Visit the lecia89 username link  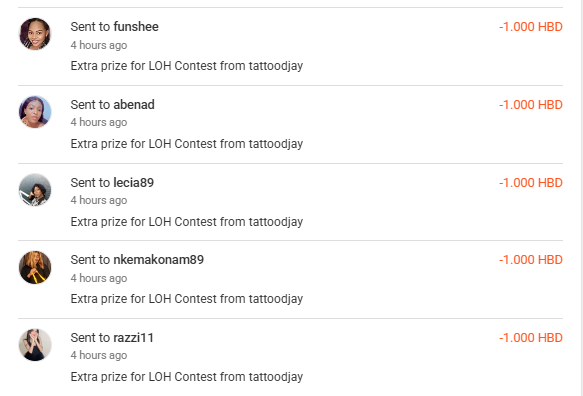tap(133, 183)
